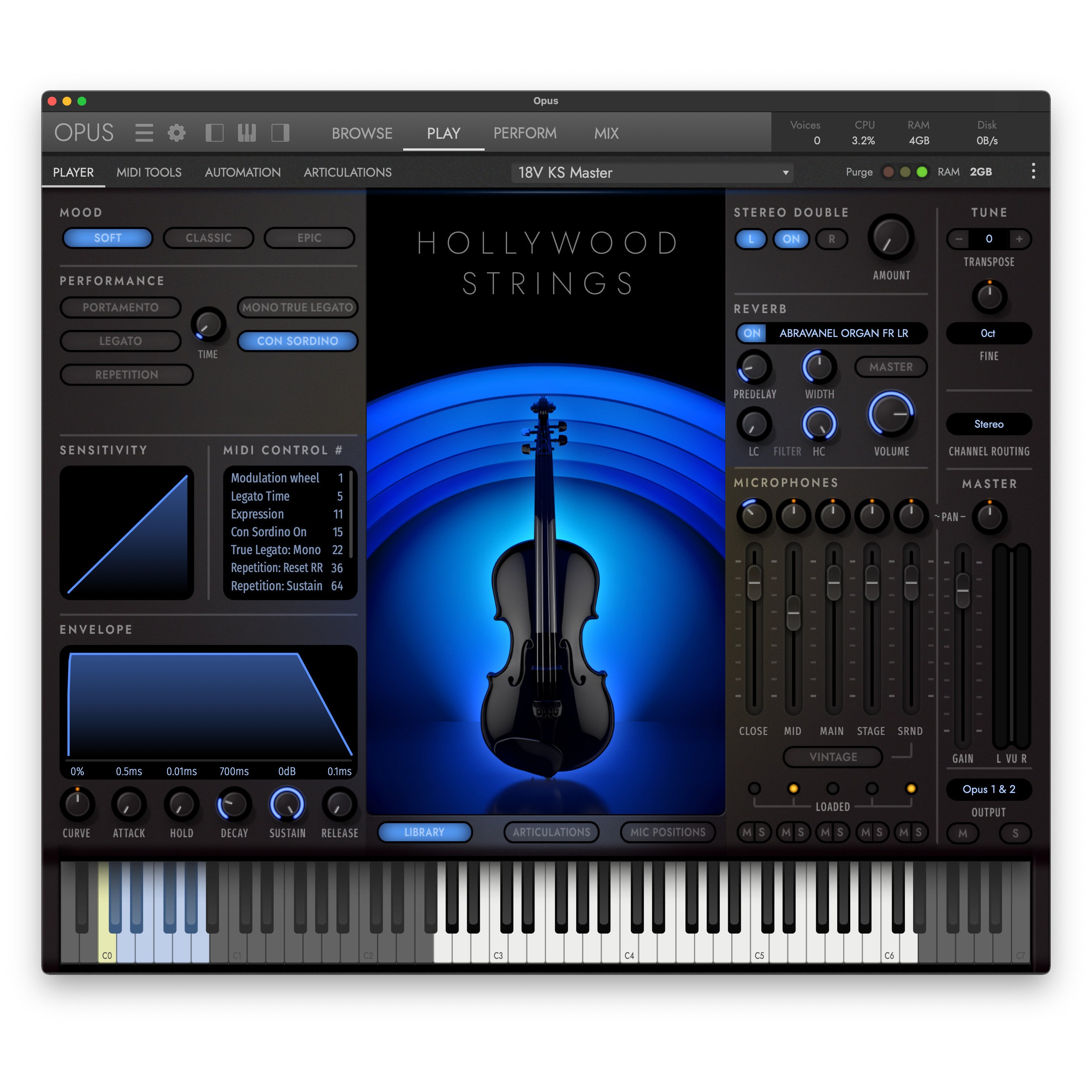Click the bottom ARTICULATIONS view button
The width and height of the screenshot is (1092, 1092).
(x=551, y=832)
